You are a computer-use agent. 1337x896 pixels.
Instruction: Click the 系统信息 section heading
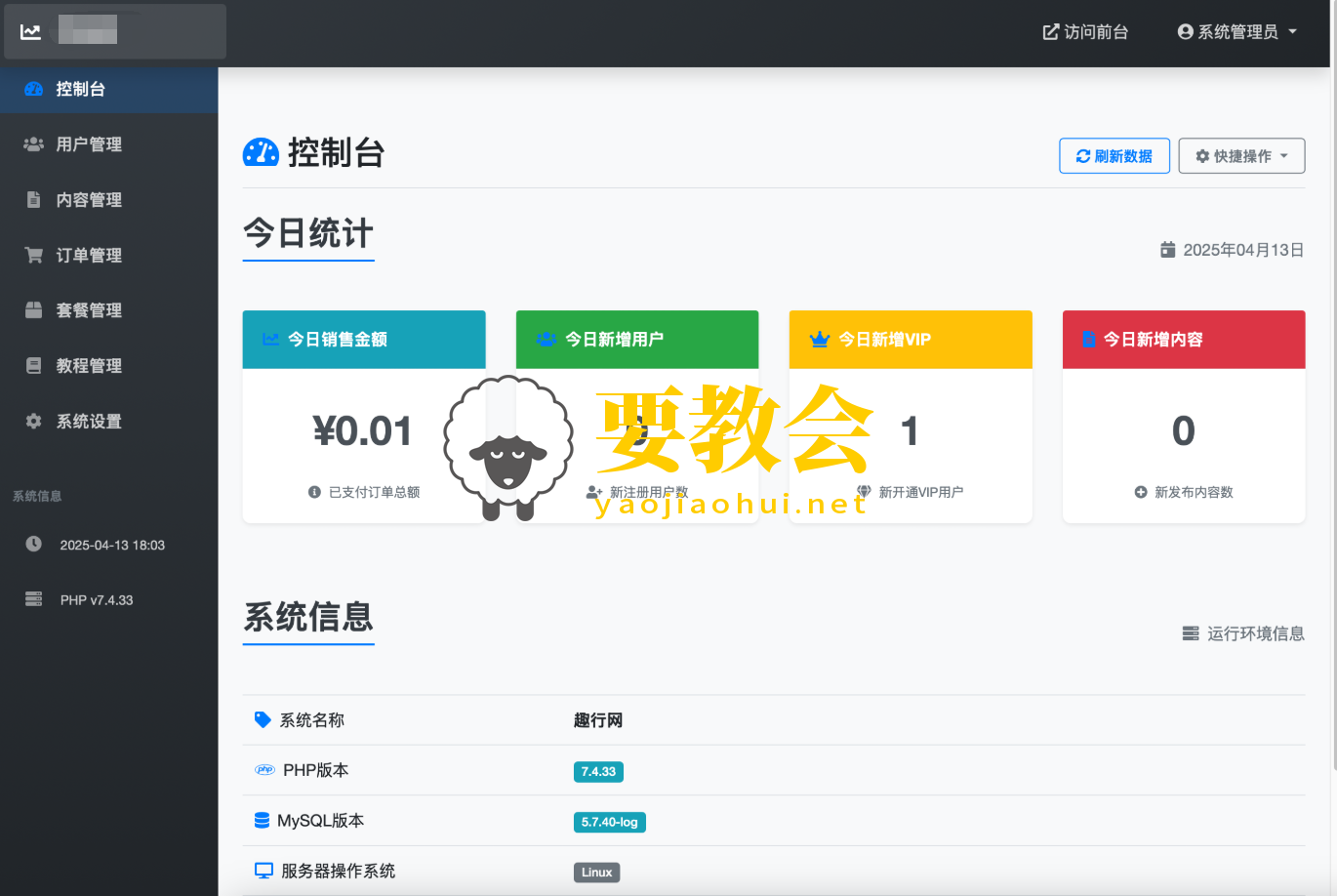click(x=308, y=618)
